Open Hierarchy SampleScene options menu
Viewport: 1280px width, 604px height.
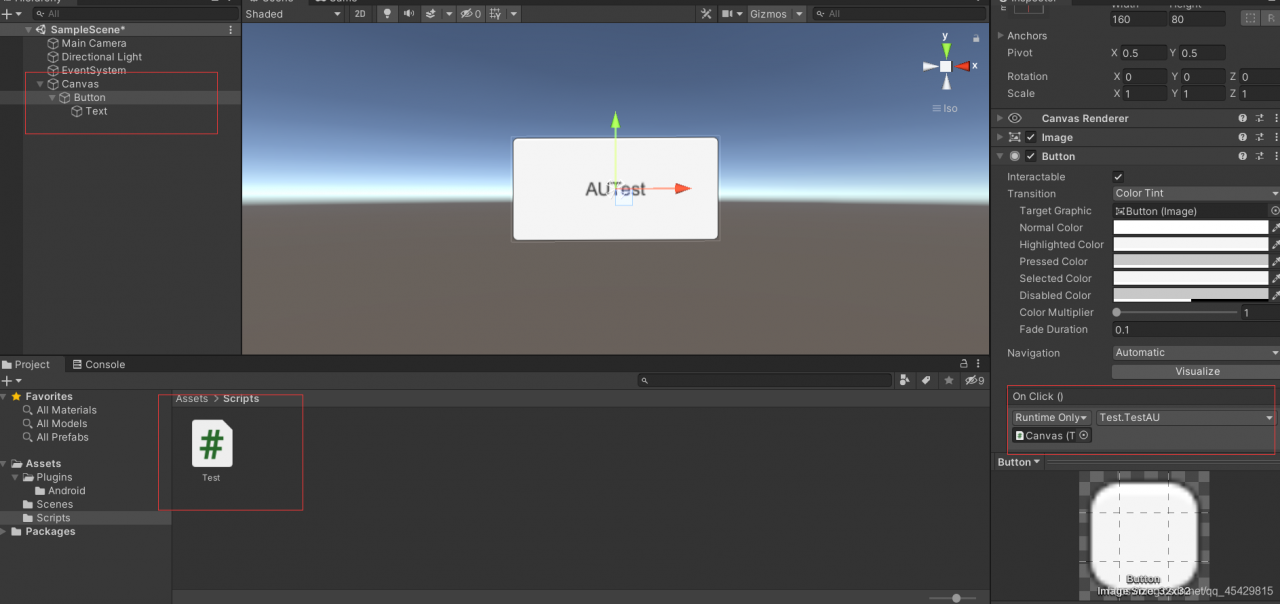(231, 30)
